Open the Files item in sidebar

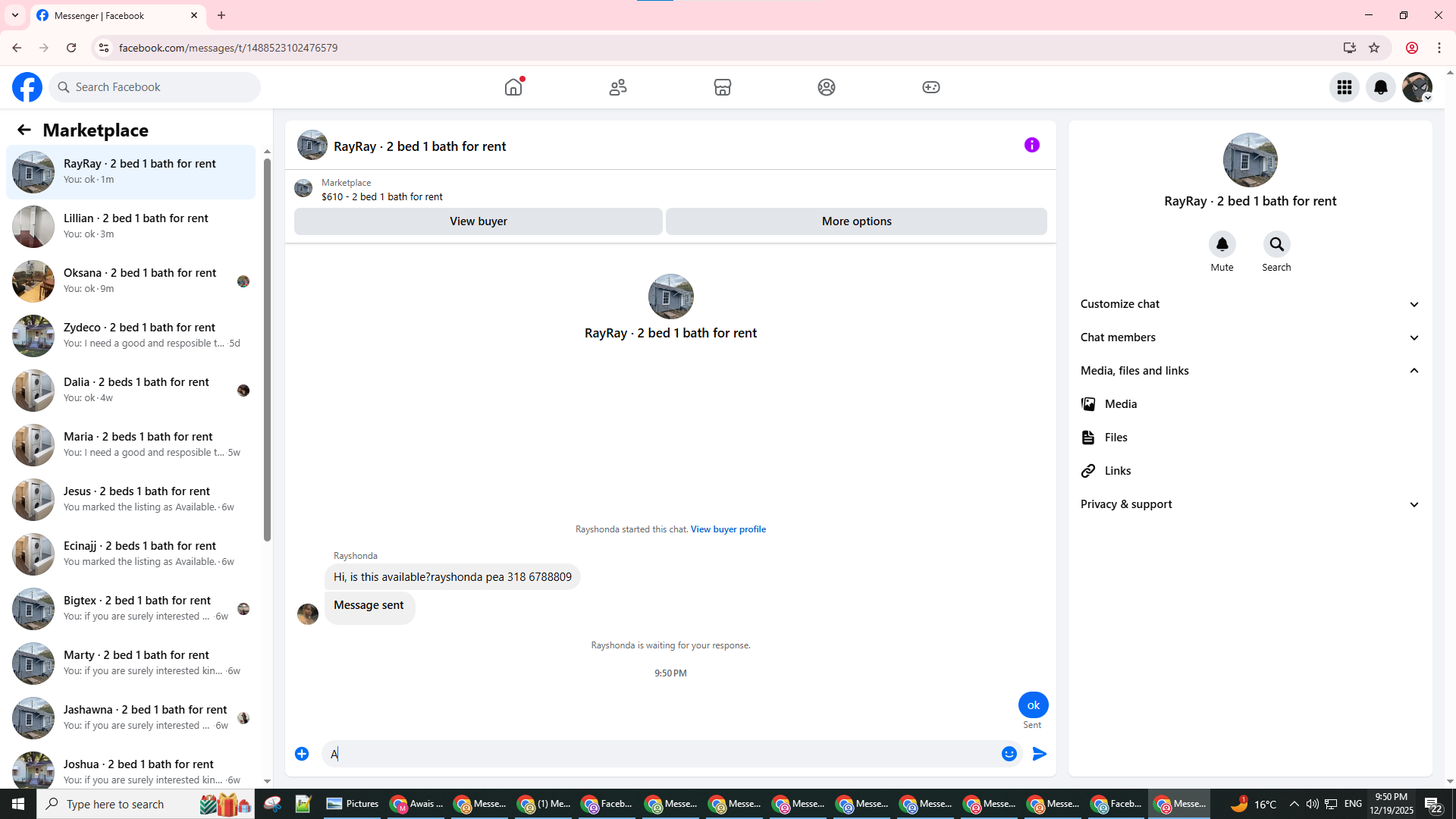1116,438
